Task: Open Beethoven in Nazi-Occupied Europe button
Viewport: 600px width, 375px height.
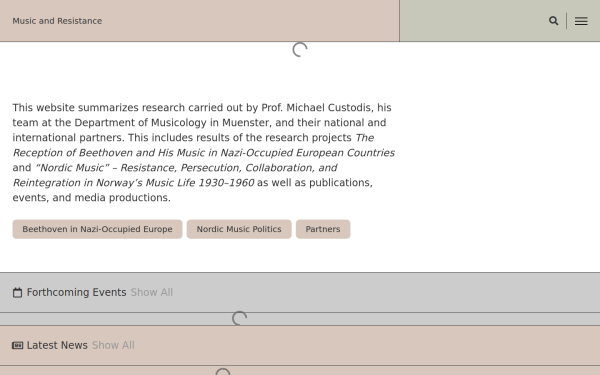Action: click(x=97, y=229)
